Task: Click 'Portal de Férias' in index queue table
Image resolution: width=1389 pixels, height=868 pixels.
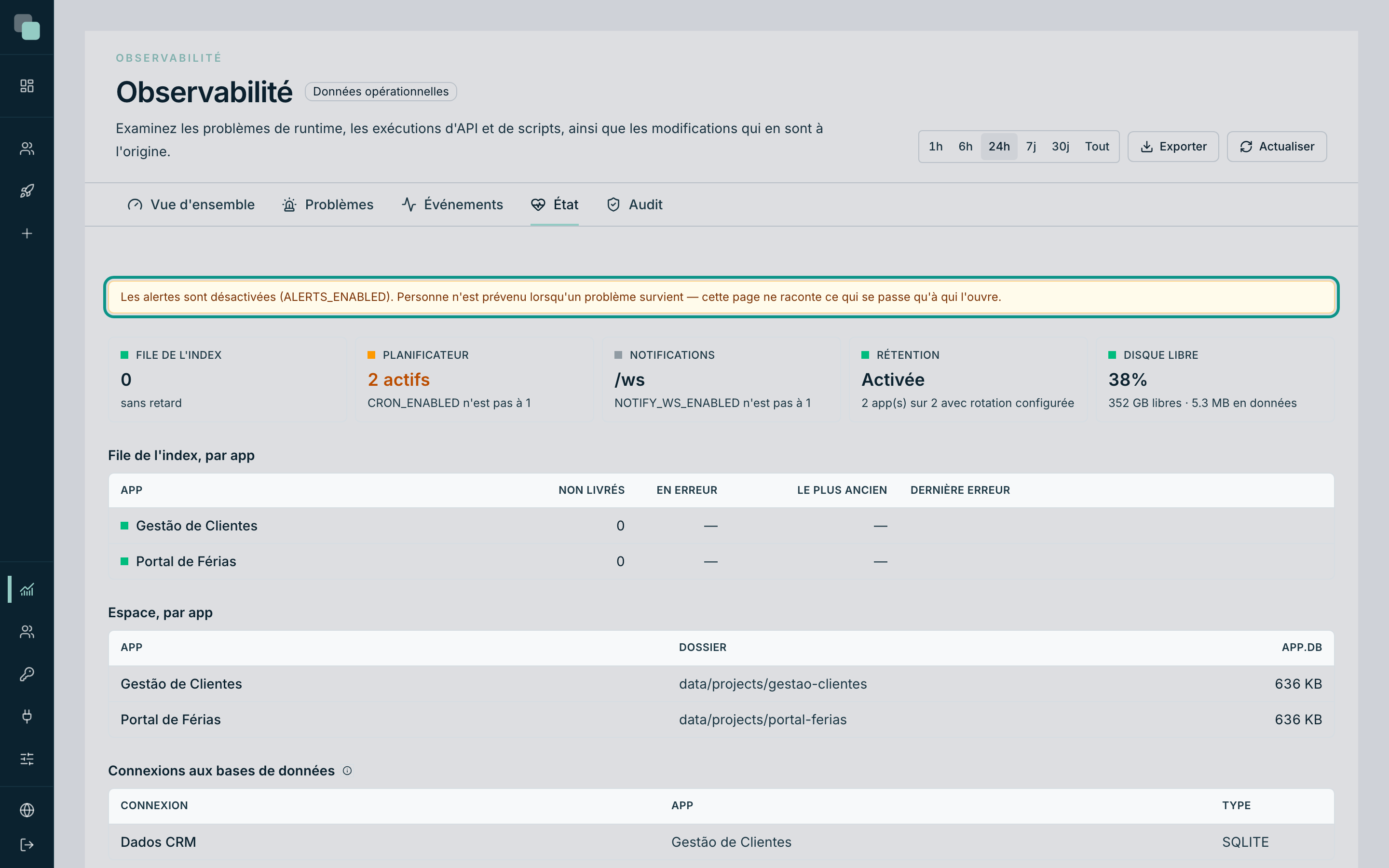Action: click(186, 561)
